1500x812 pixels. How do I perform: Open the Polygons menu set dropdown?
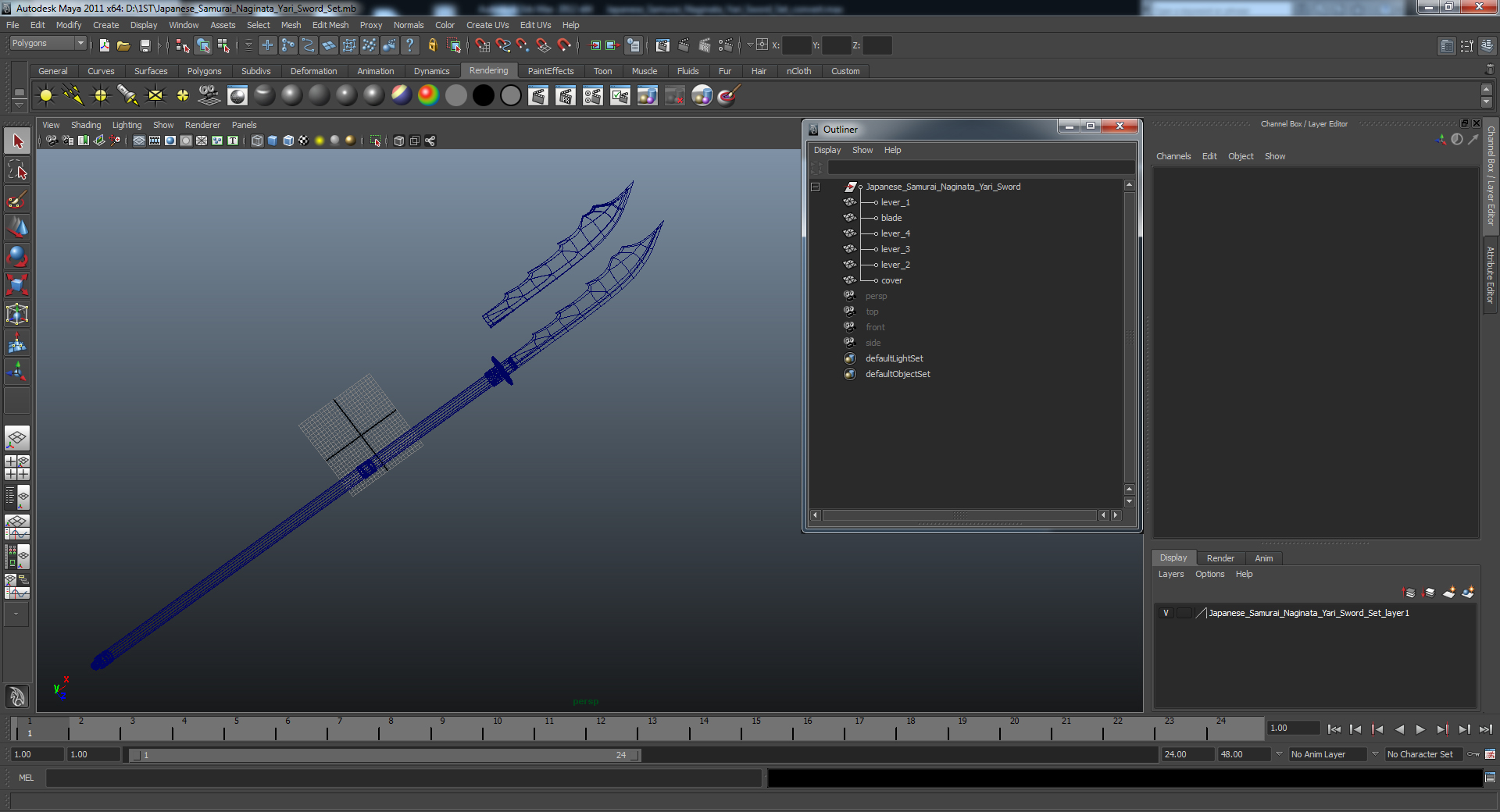(48, 44)
